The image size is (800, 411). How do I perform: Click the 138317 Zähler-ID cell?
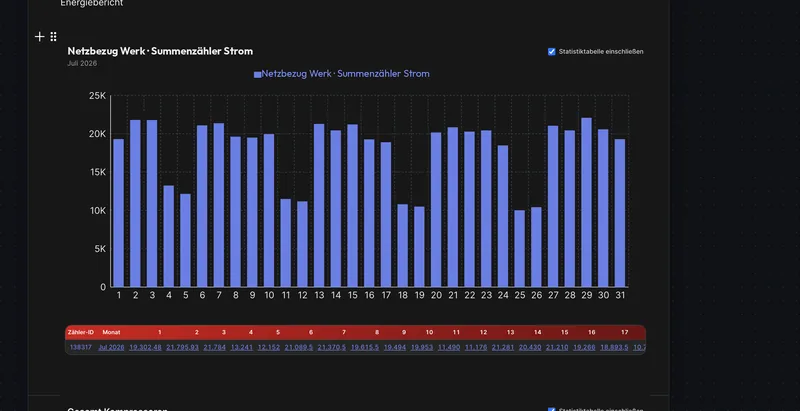[x=81, y=347]
